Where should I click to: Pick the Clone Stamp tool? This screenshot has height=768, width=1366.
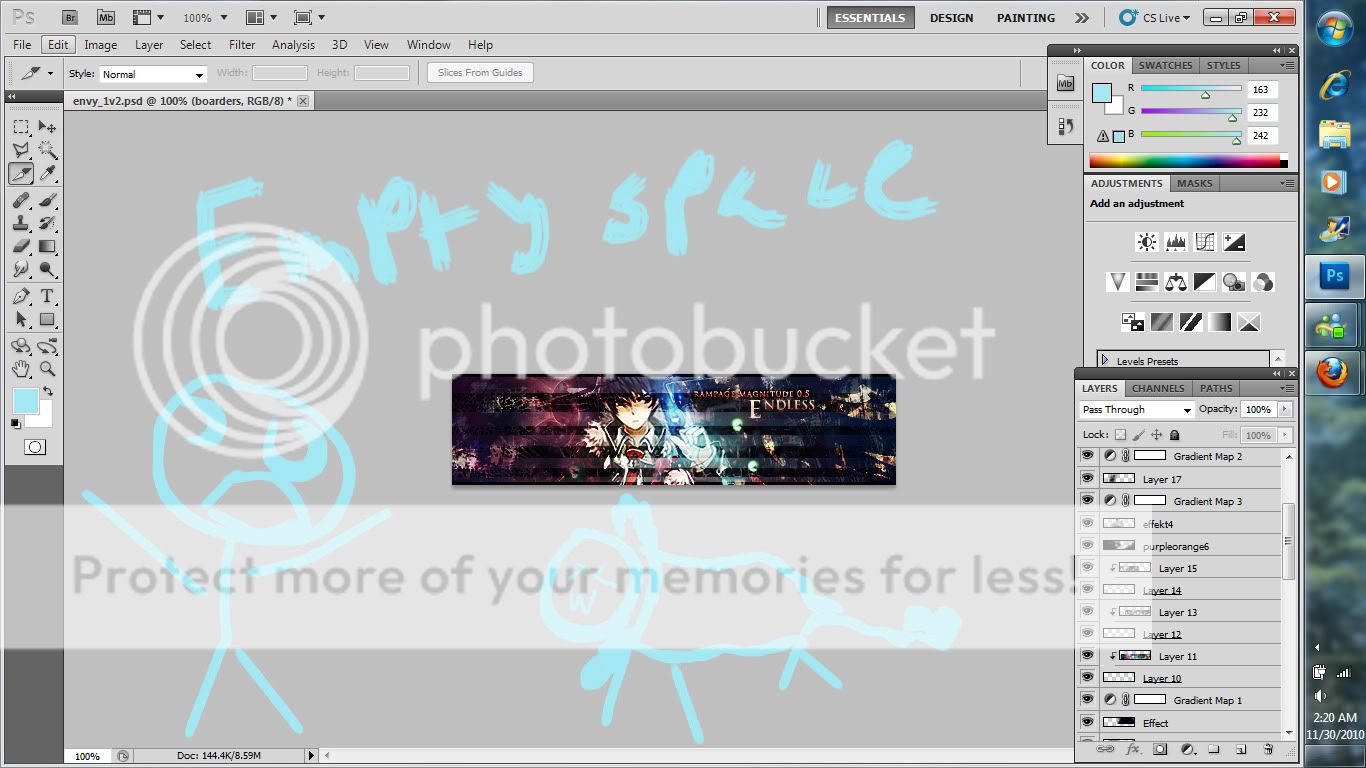pyautogui.click(x=21, y=223)
